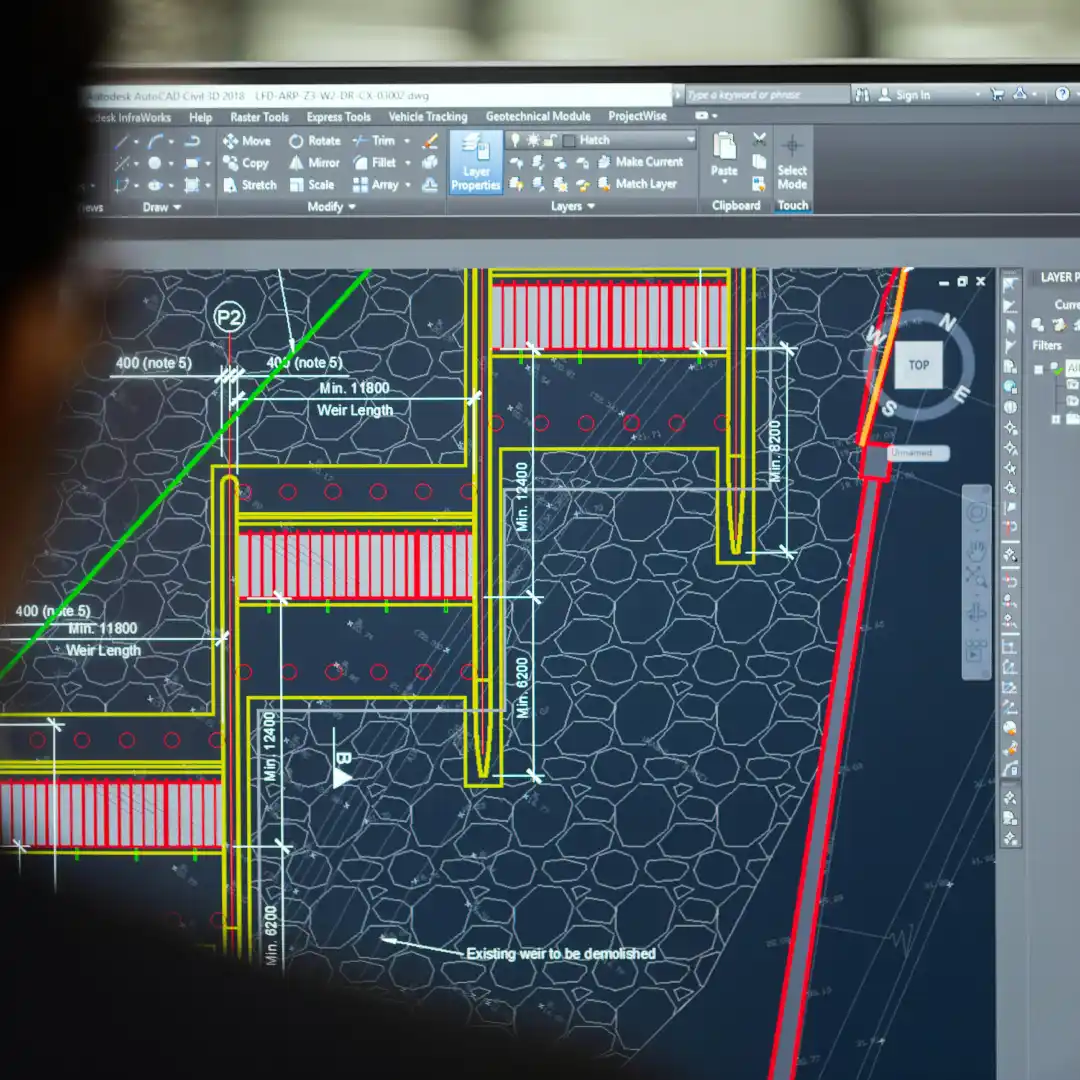Toggle freeze sun icon for Hatch layer
This screenshot has height=1080, width=1080.
click(533, 140)
